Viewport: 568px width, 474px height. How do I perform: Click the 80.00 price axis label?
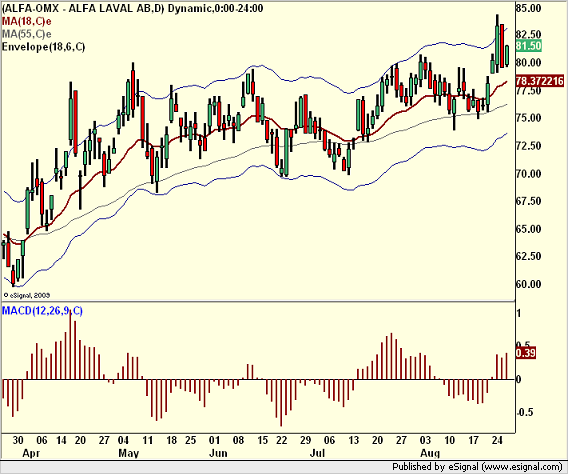tap(529, 62)
